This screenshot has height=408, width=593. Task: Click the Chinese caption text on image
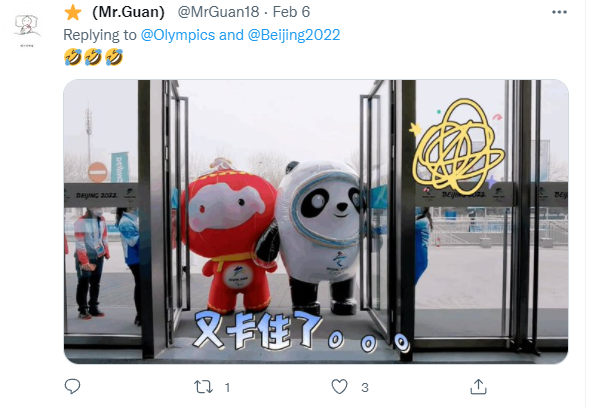301,330
